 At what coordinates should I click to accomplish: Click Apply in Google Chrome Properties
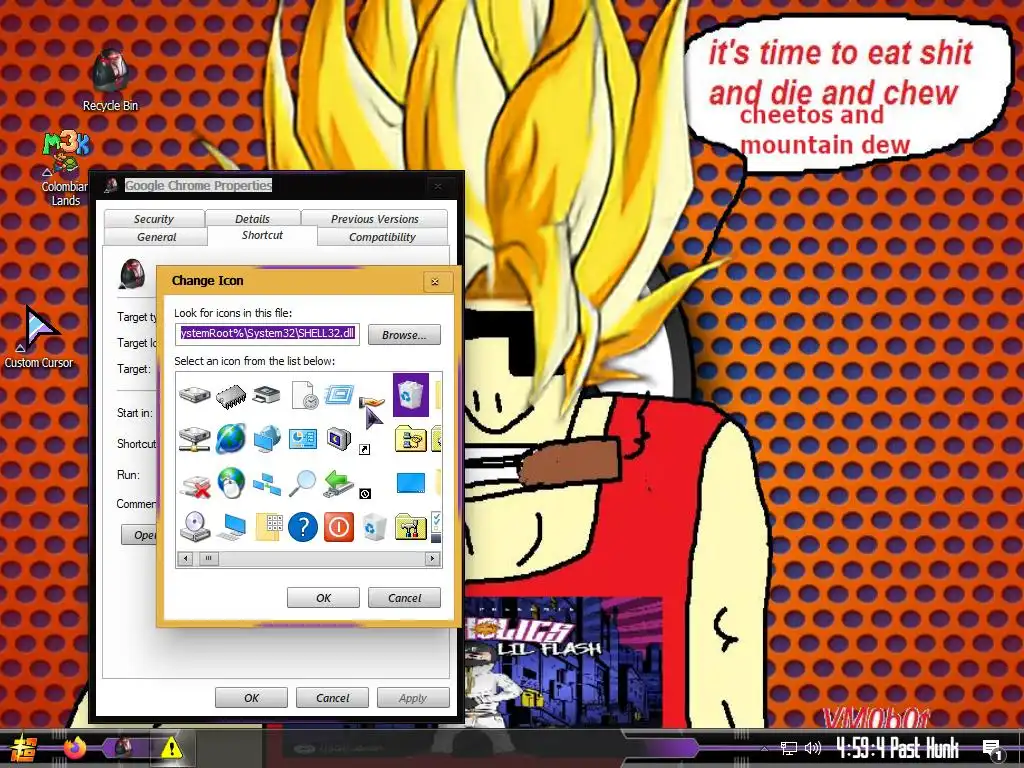click(x=413, y=697)
